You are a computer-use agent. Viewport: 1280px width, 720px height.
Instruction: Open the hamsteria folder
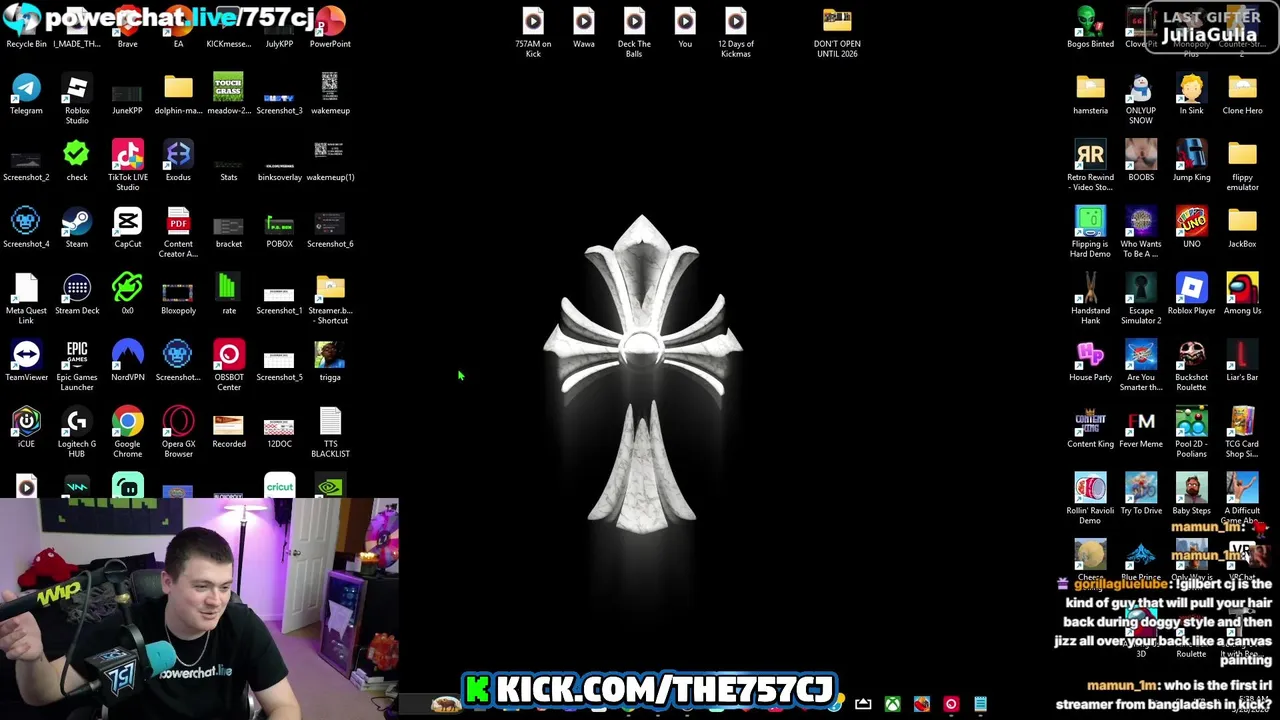click(x=1090, y=94)
